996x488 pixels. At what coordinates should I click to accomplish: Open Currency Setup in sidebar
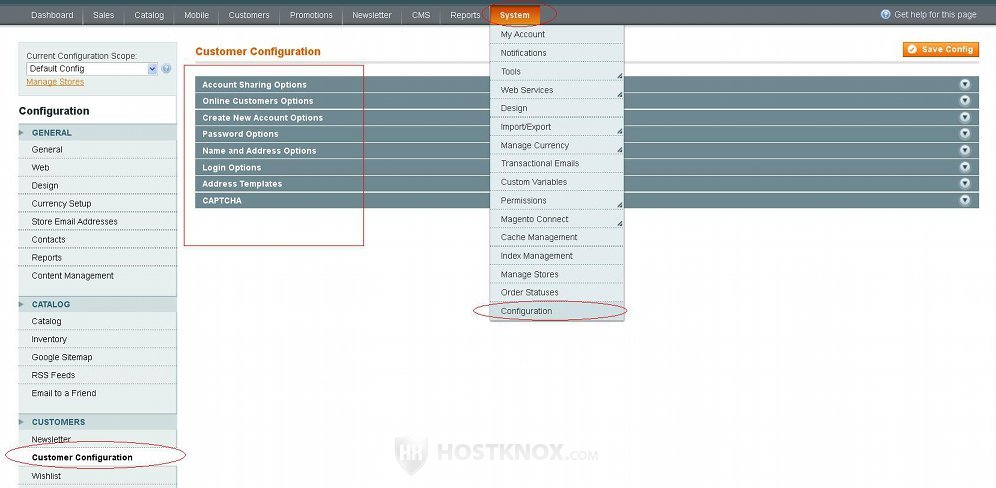97,203
